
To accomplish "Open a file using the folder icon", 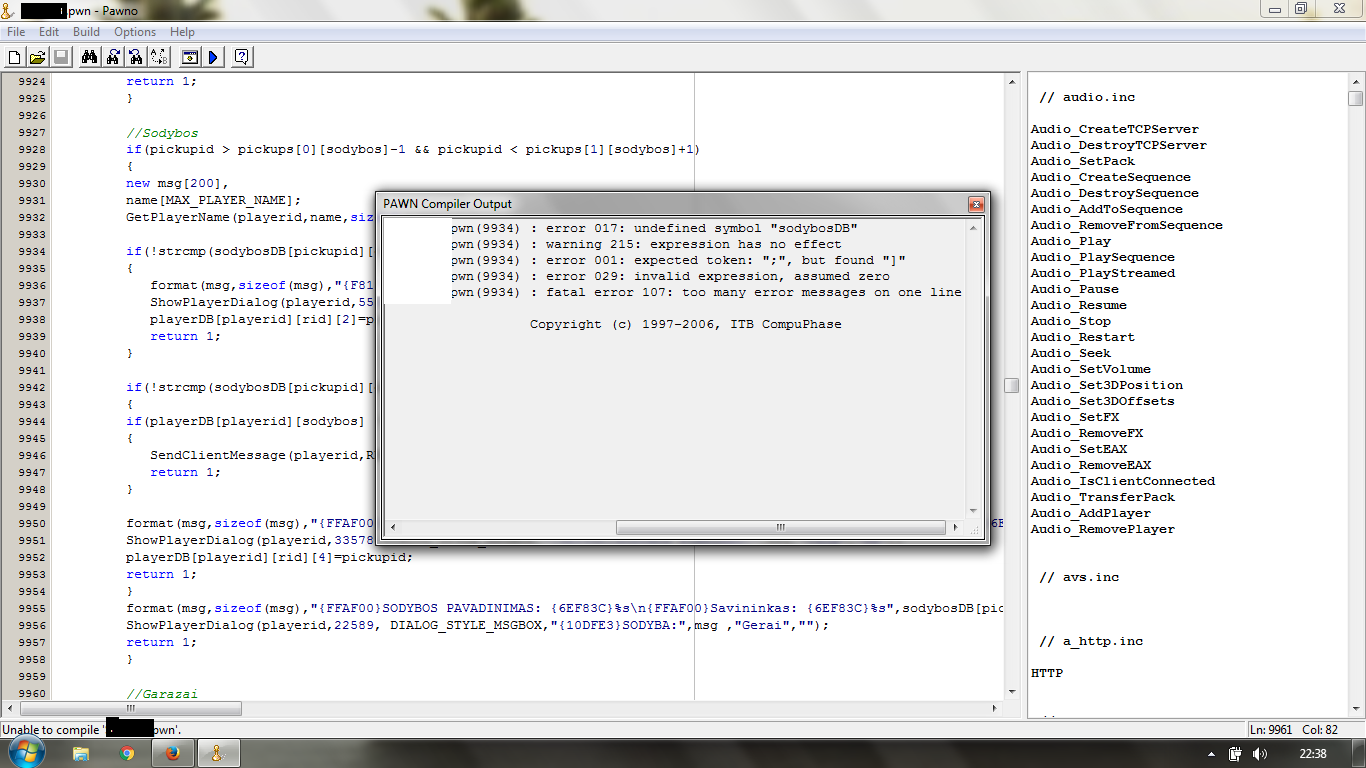I will pyautogui.click(x=37, y=58).
